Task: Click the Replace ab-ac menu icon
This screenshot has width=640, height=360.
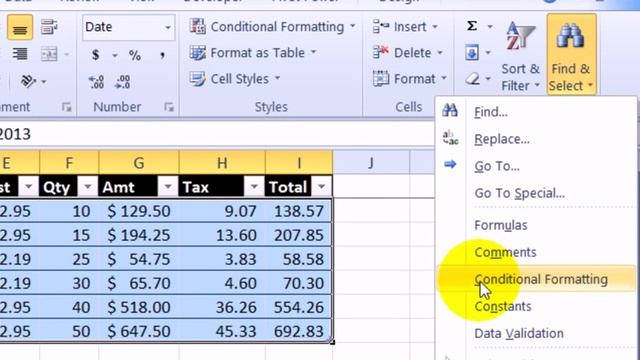Action: [x=450, y=138]
